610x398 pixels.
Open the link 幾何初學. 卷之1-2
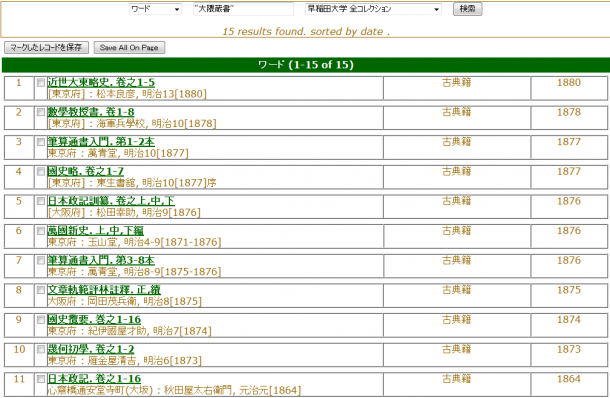pos(91,349)
